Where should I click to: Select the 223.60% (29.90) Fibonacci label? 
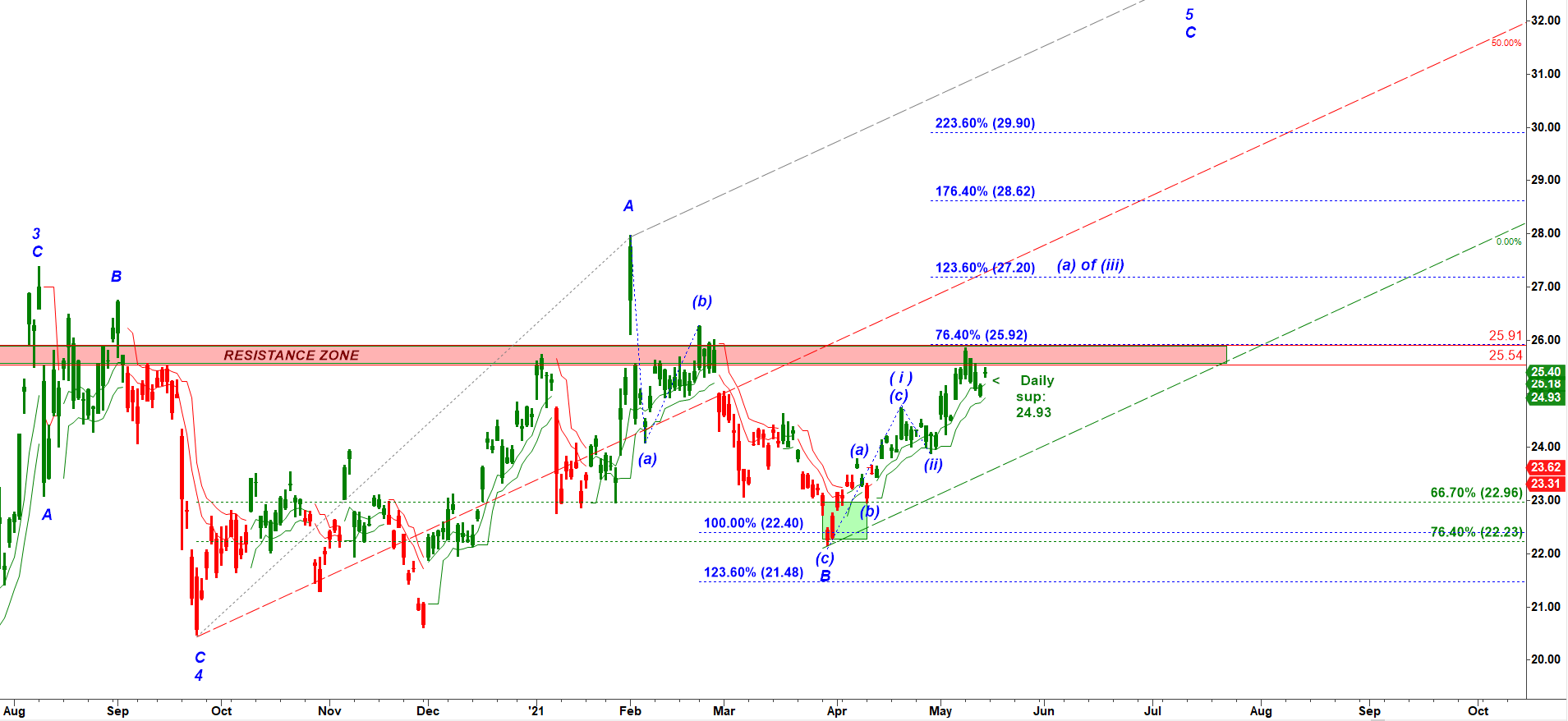click(985, 123)
